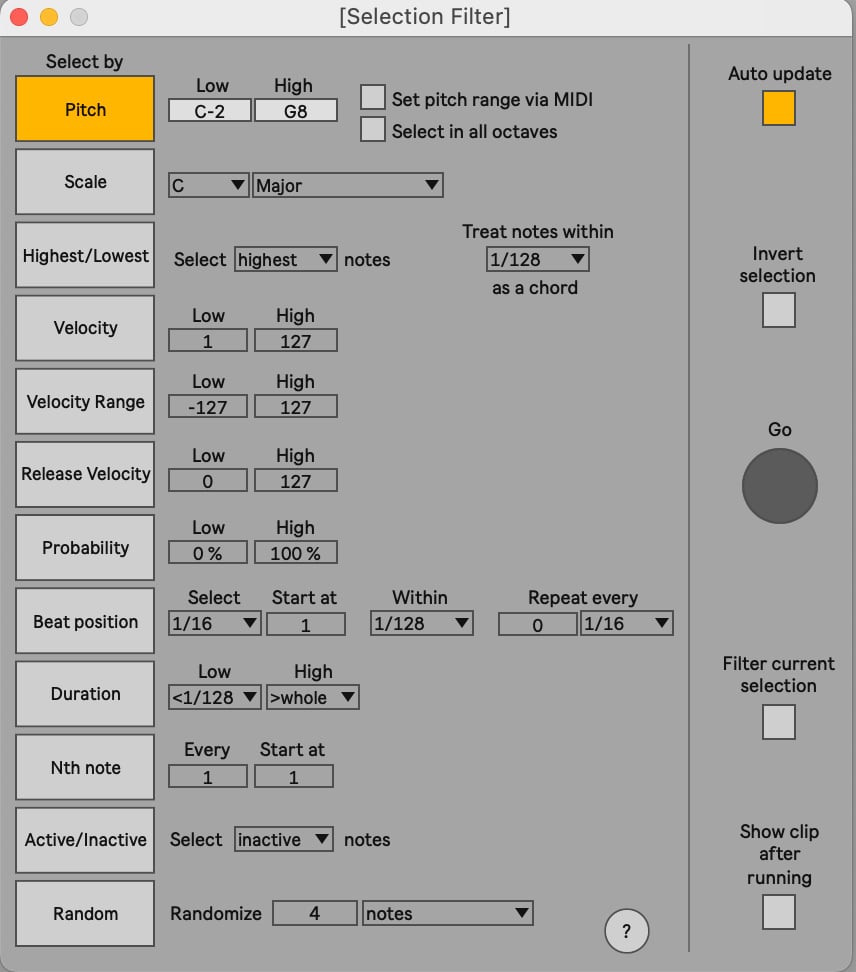Open help with the question mark button
This screenshot has width=856, height=972.
click(627, 930)
